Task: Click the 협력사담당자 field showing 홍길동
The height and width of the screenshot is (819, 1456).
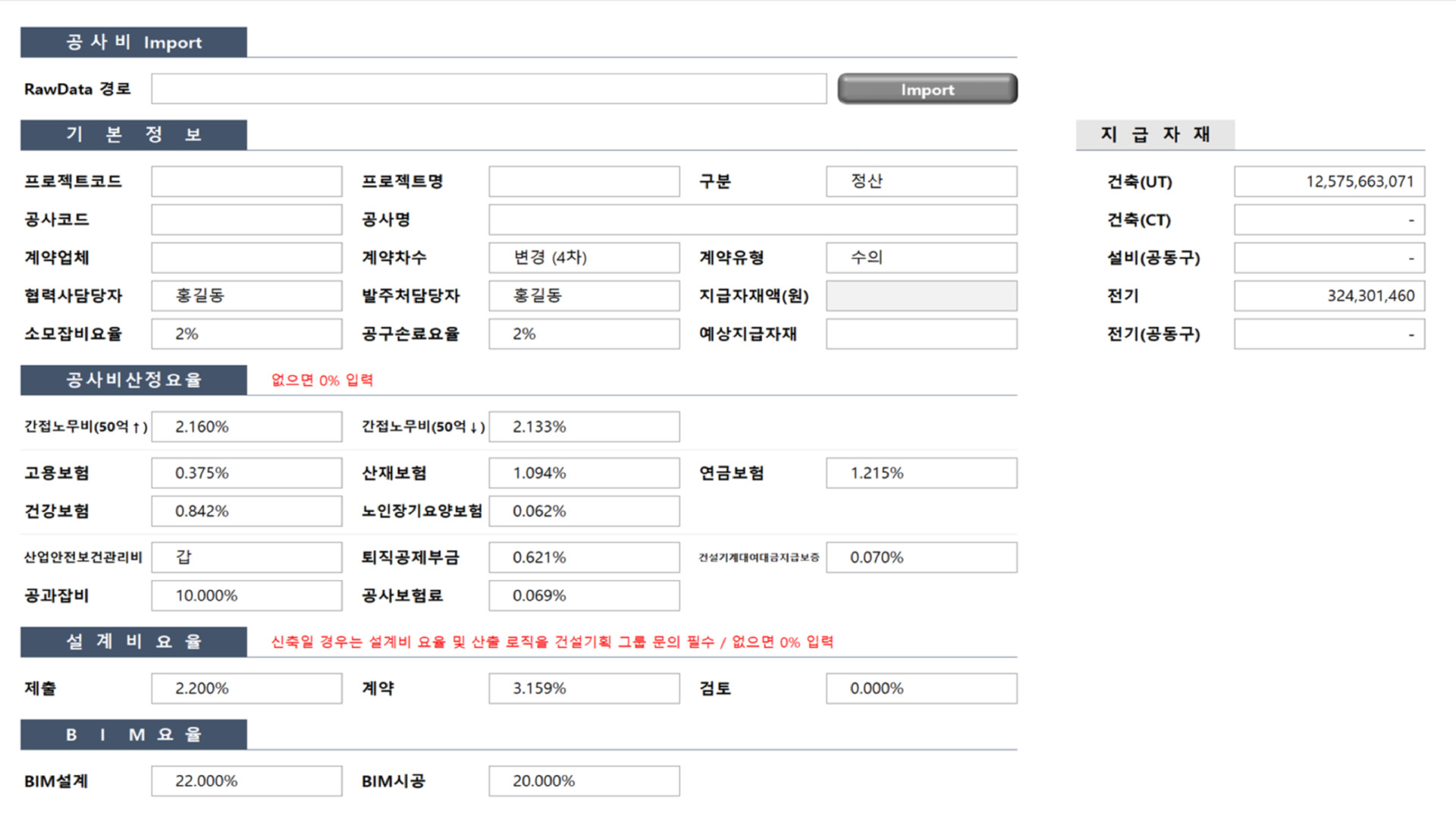Action: click(246, 295)
